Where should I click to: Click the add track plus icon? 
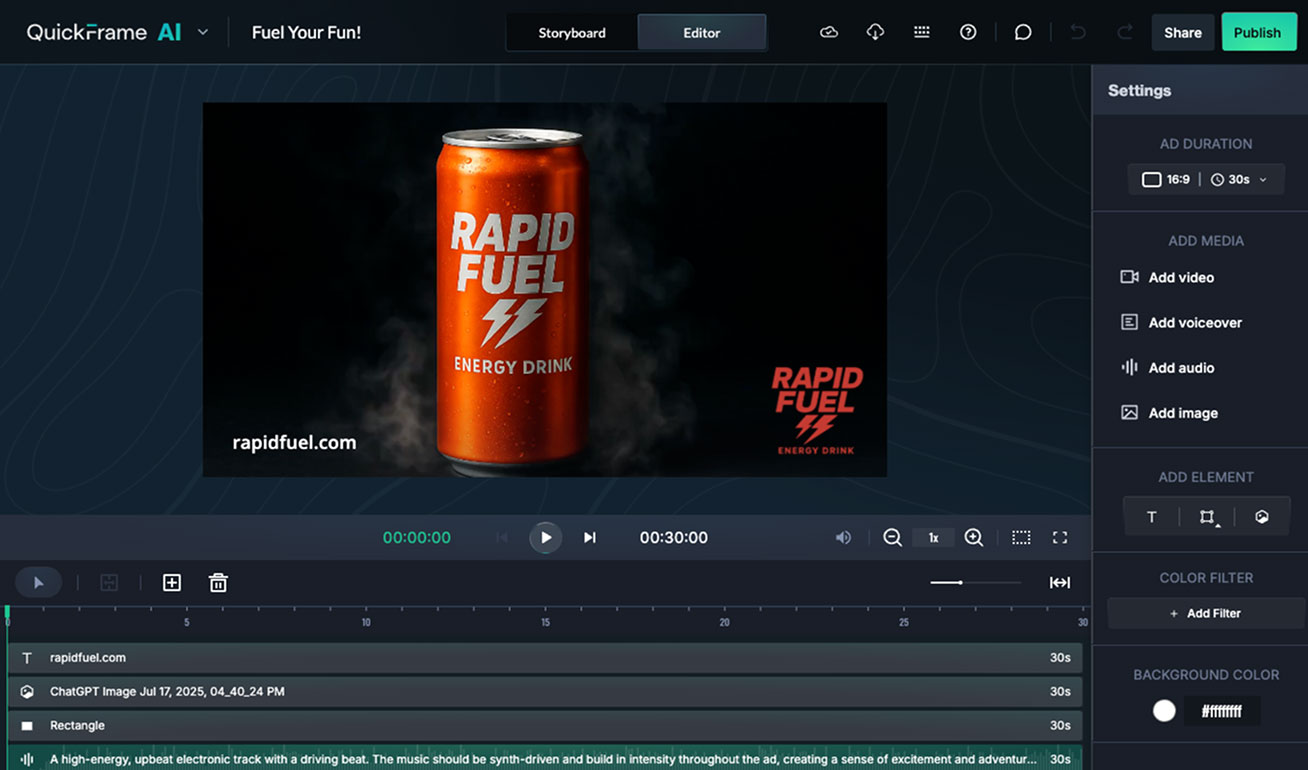(172, 583)
